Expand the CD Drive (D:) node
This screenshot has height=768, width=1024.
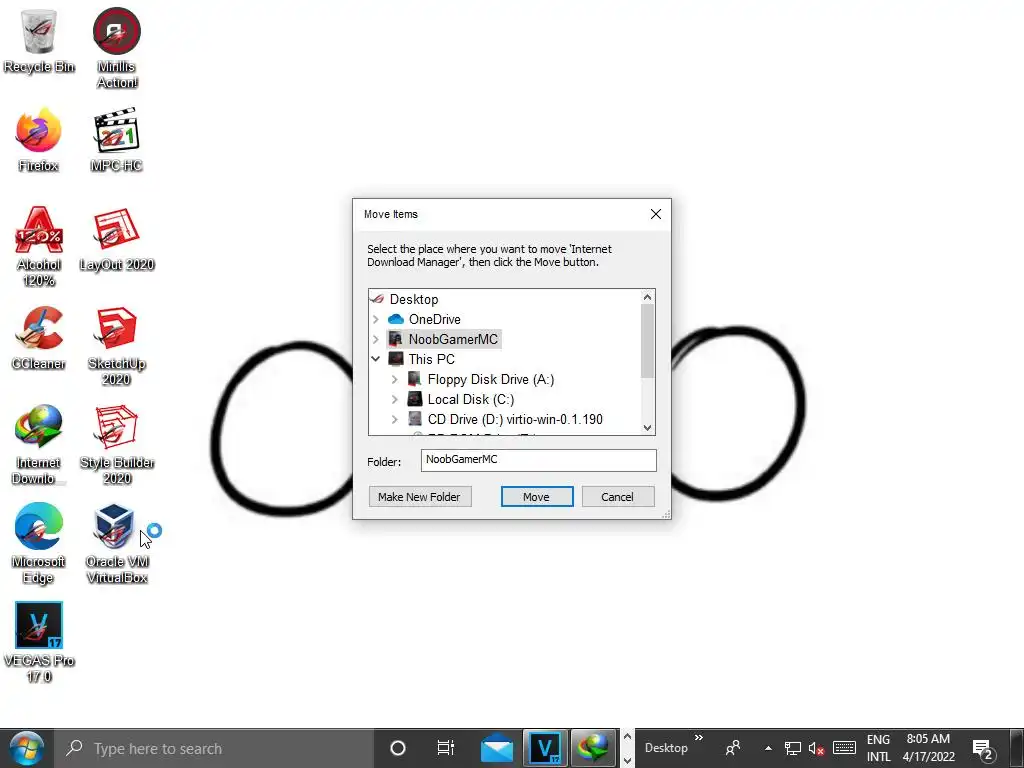(x=394, y=419)
